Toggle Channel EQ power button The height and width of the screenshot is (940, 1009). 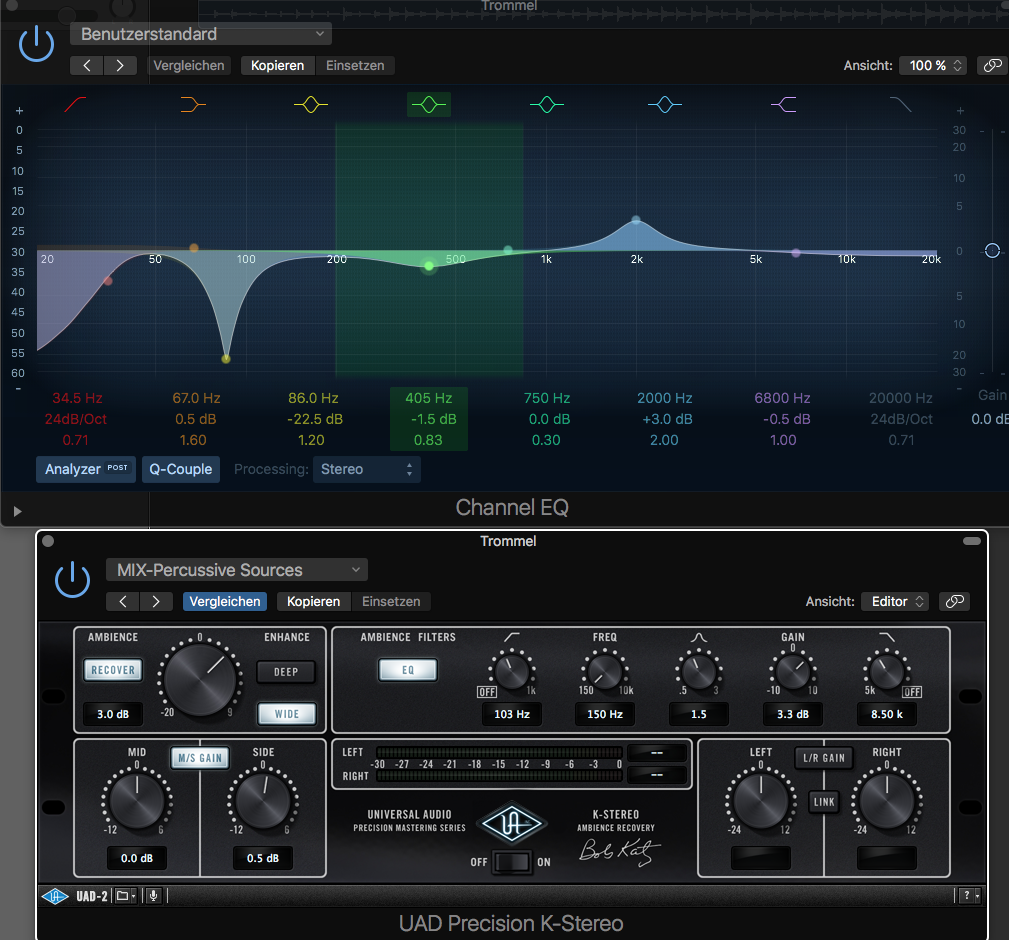tap(36, 44)
